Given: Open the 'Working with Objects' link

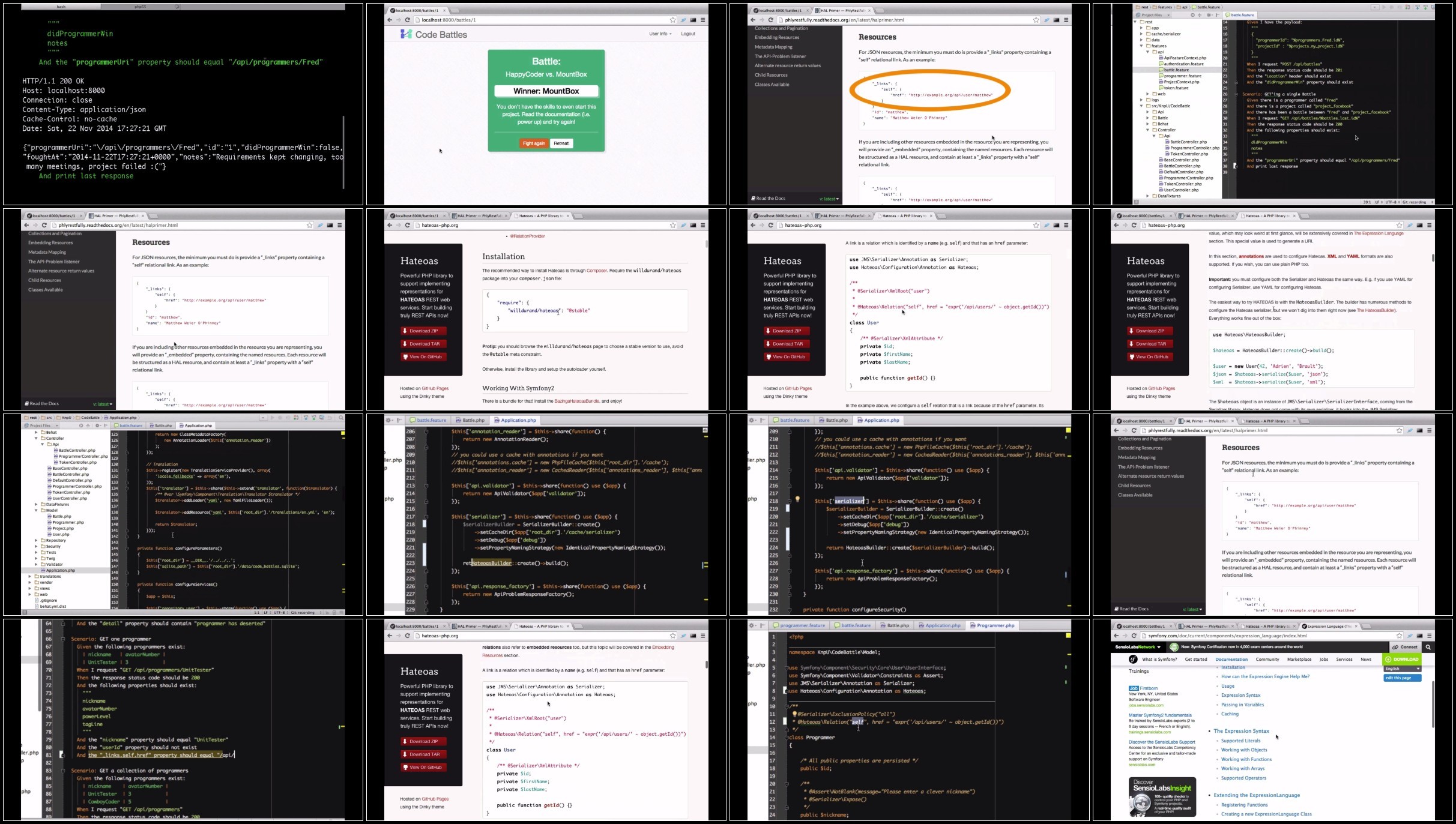Looking at the screenshot, I should (x=1244, y=750).
